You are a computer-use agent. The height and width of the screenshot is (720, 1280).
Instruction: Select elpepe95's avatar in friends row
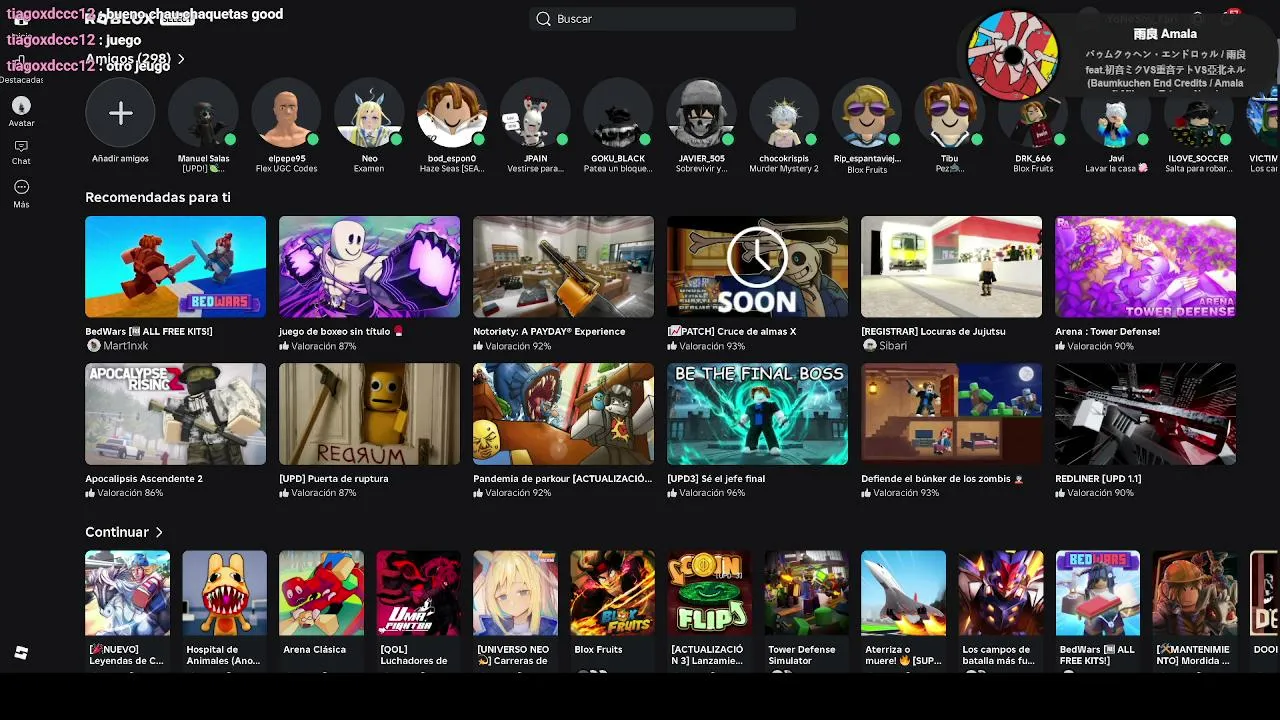click(286, 113)
